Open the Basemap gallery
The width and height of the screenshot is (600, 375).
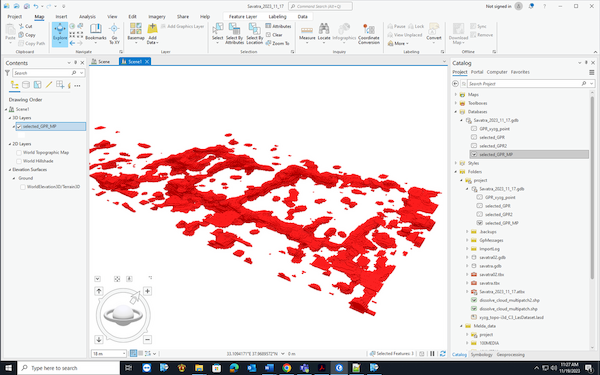click(x=136, y=33)
